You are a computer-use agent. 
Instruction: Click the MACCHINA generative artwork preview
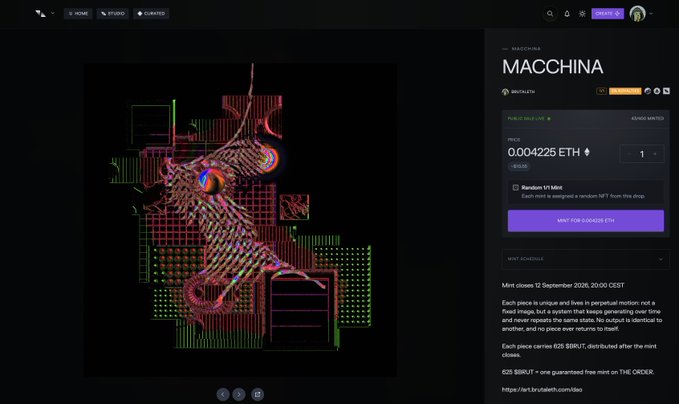coord(240,220)
